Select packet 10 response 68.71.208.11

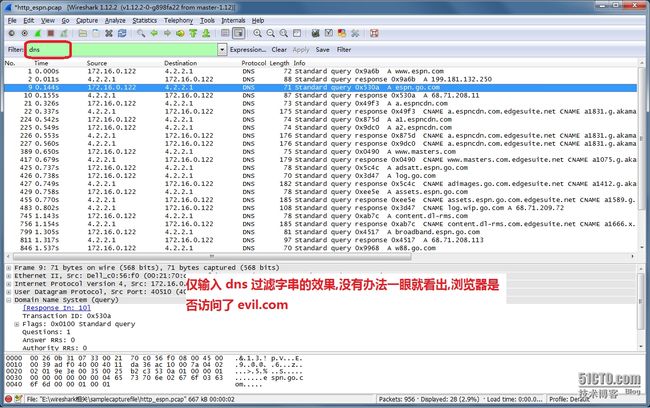tap(320, 95)
